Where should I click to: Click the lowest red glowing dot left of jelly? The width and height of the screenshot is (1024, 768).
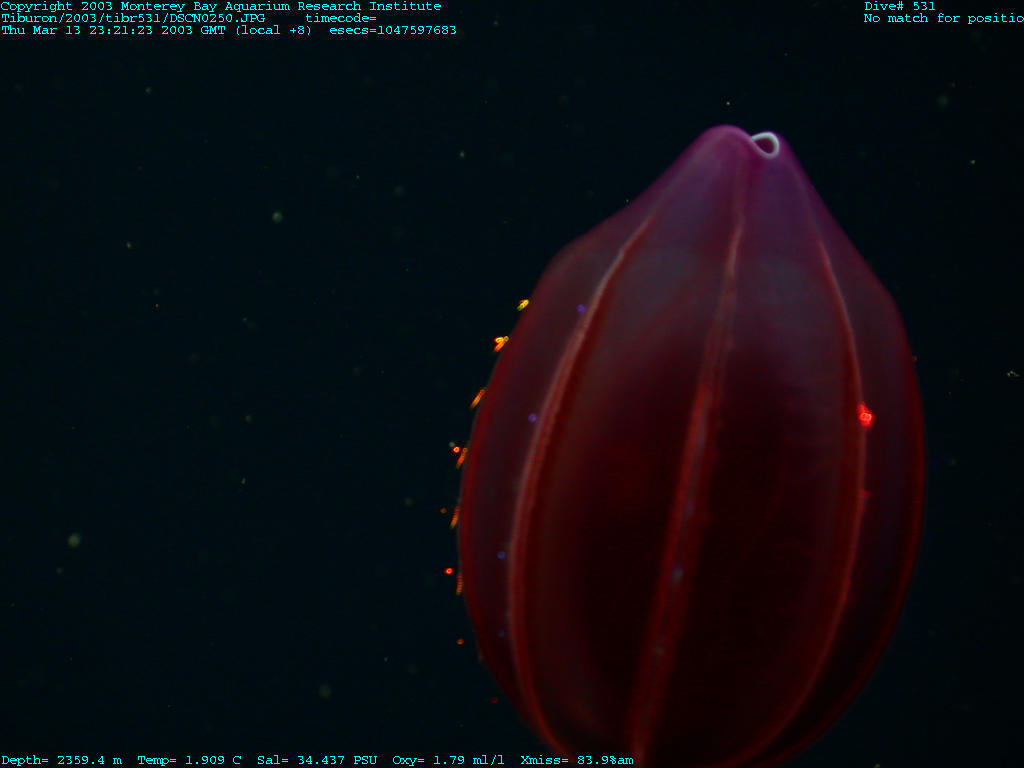coord(449,571)
